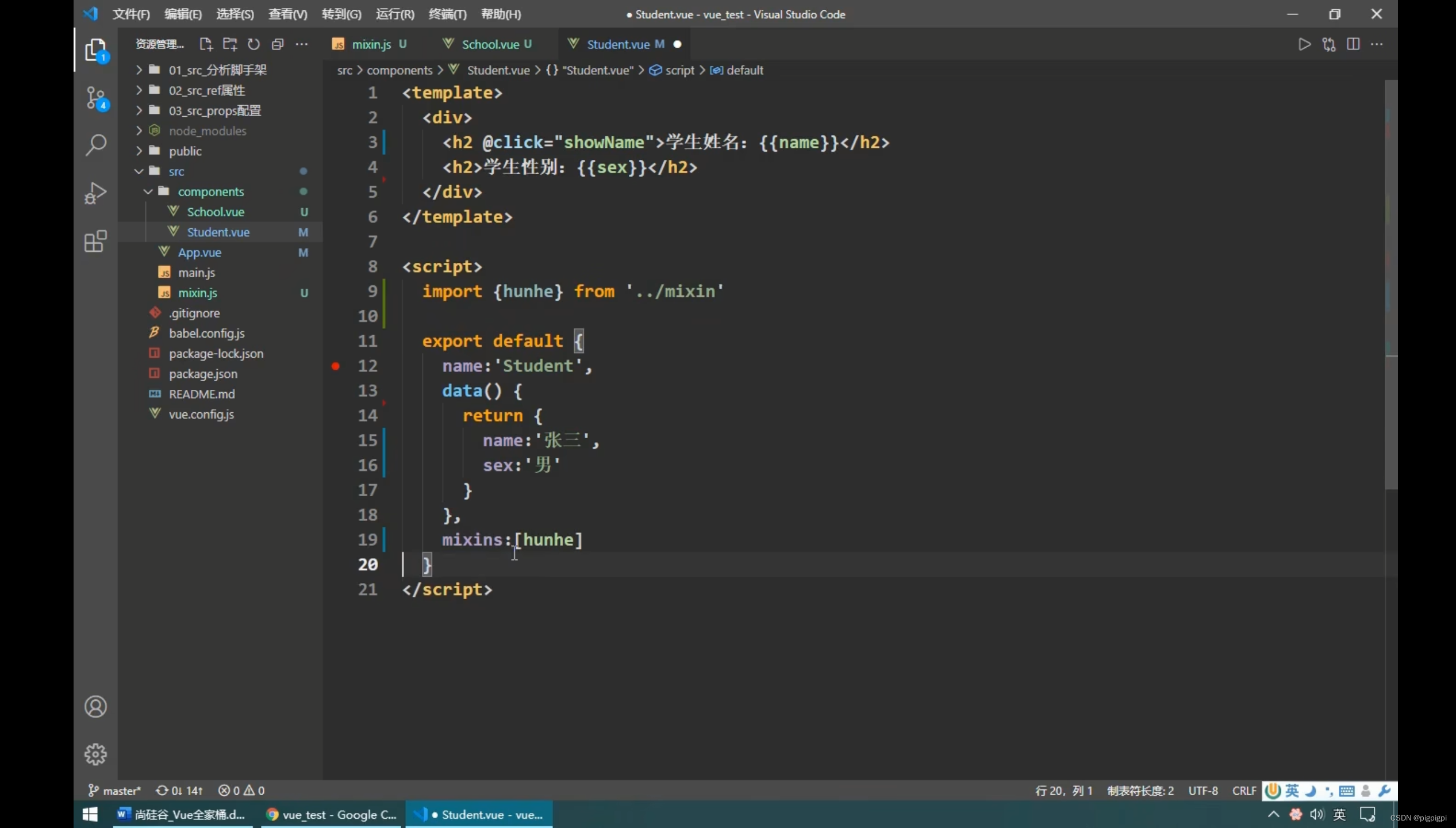Open babel.config.js in the file tree

click(x=207, y=333)
